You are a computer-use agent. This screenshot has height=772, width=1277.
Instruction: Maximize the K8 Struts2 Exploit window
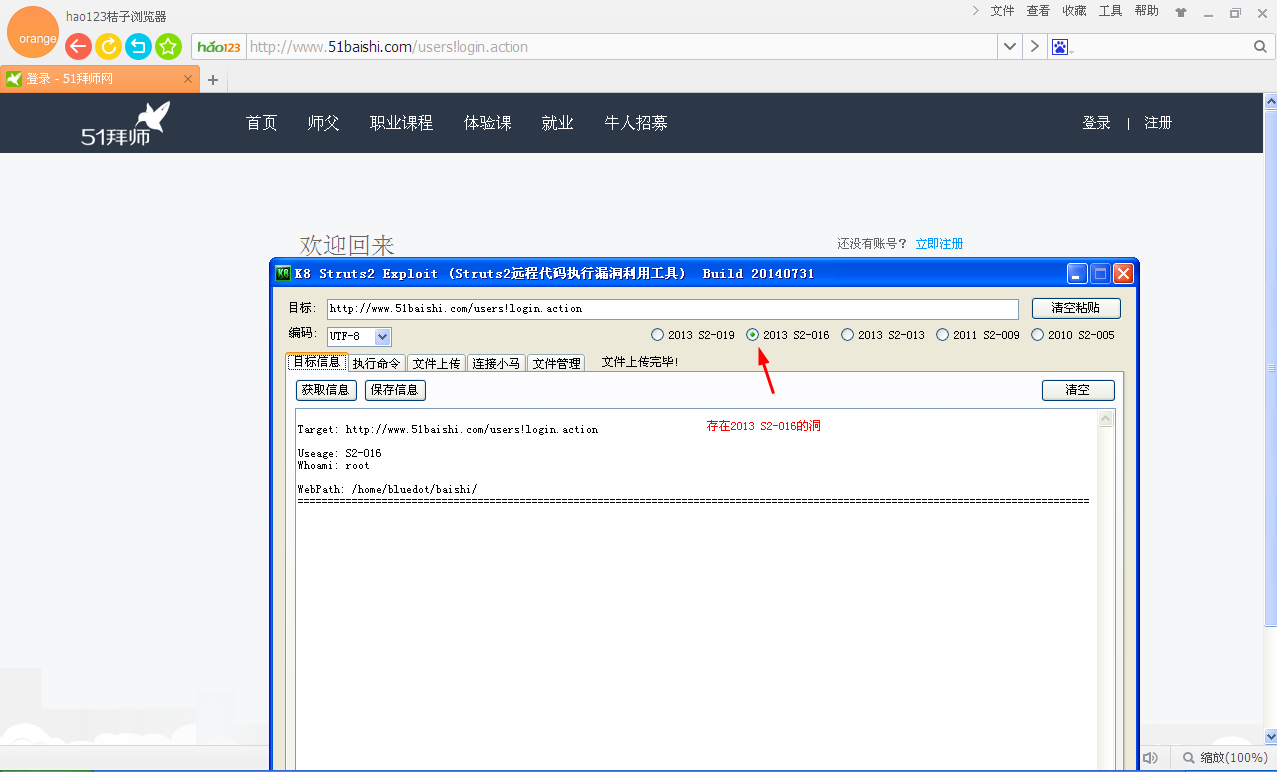coord(1100,273)
